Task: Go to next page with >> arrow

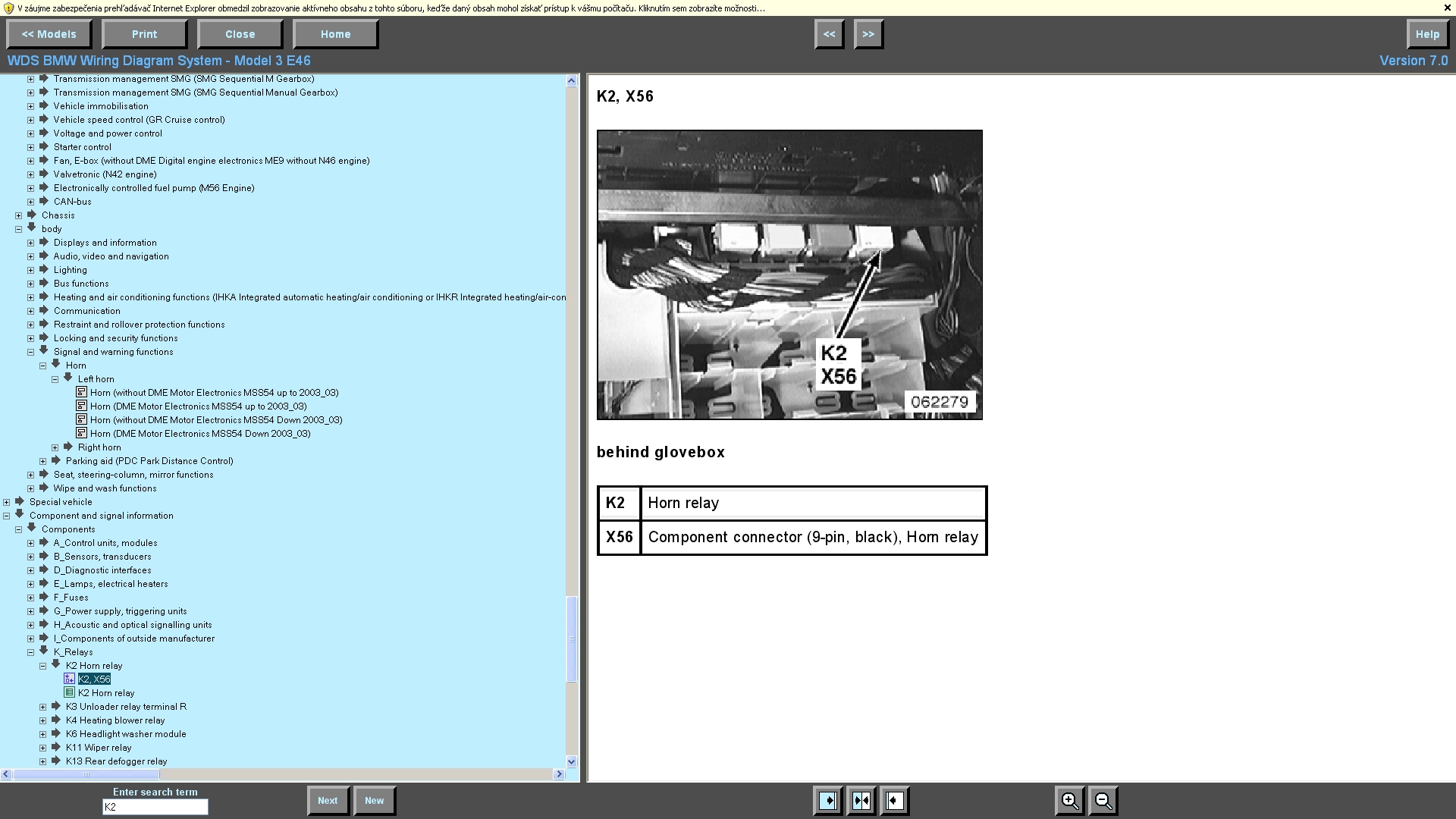Action: tap(868, 34)
